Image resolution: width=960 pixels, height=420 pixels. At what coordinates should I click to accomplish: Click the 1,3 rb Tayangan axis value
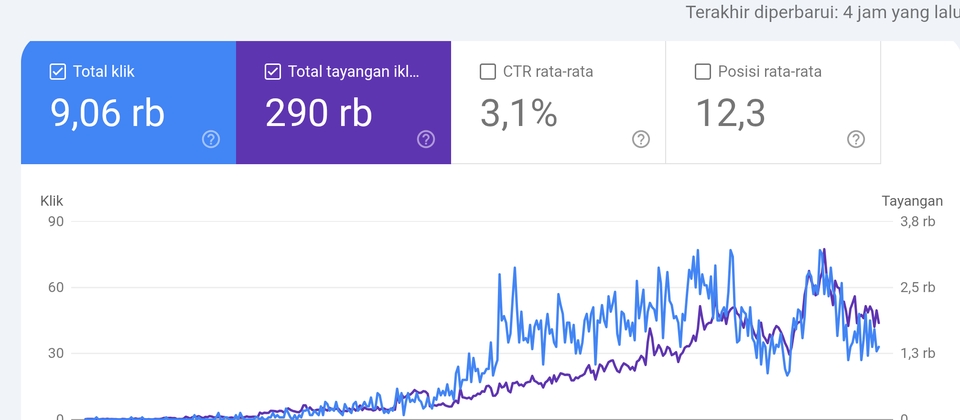coord(918,353)
